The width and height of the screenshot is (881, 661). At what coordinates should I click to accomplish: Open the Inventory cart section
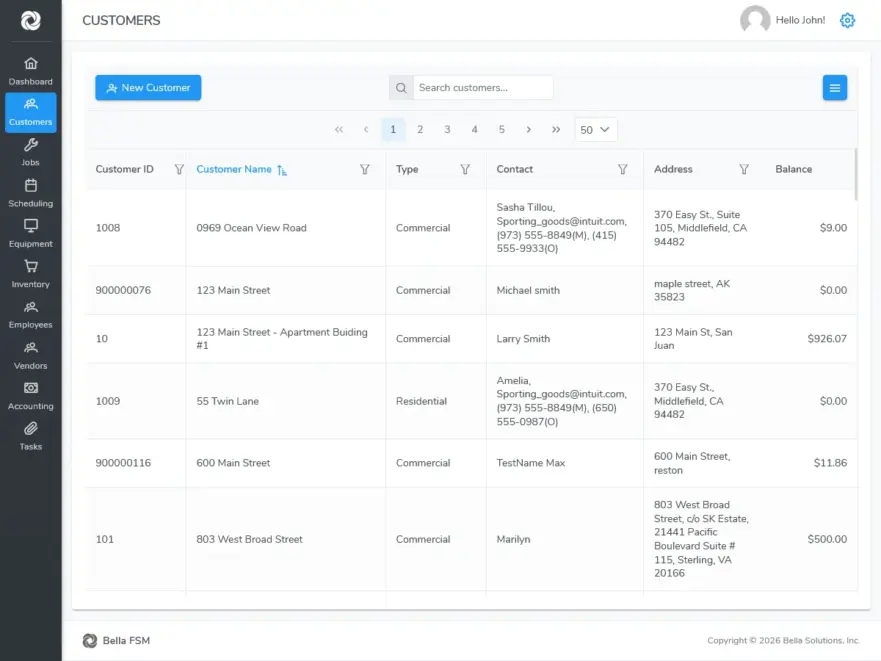coord(30,274)
